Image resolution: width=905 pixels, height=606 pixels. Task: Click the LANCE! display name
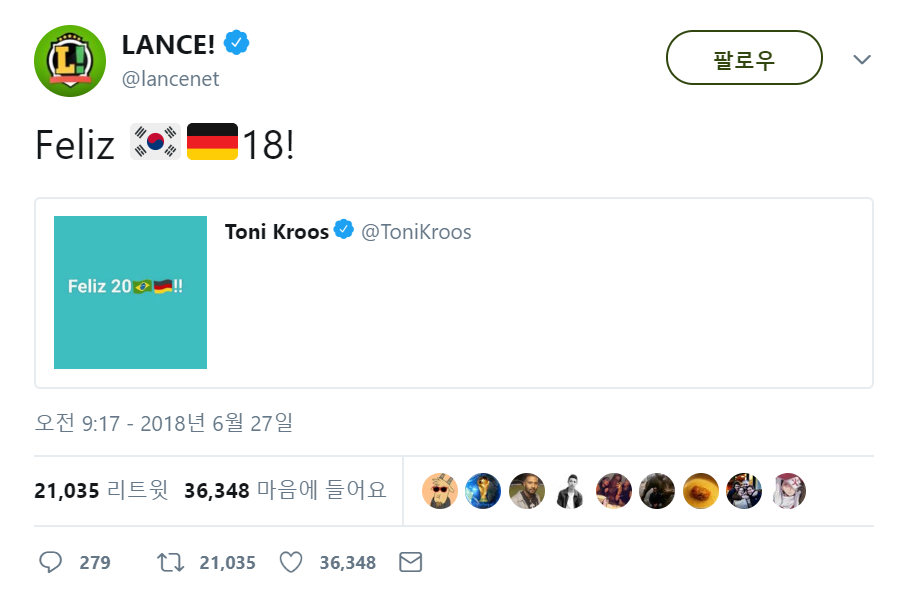[167, 44]
